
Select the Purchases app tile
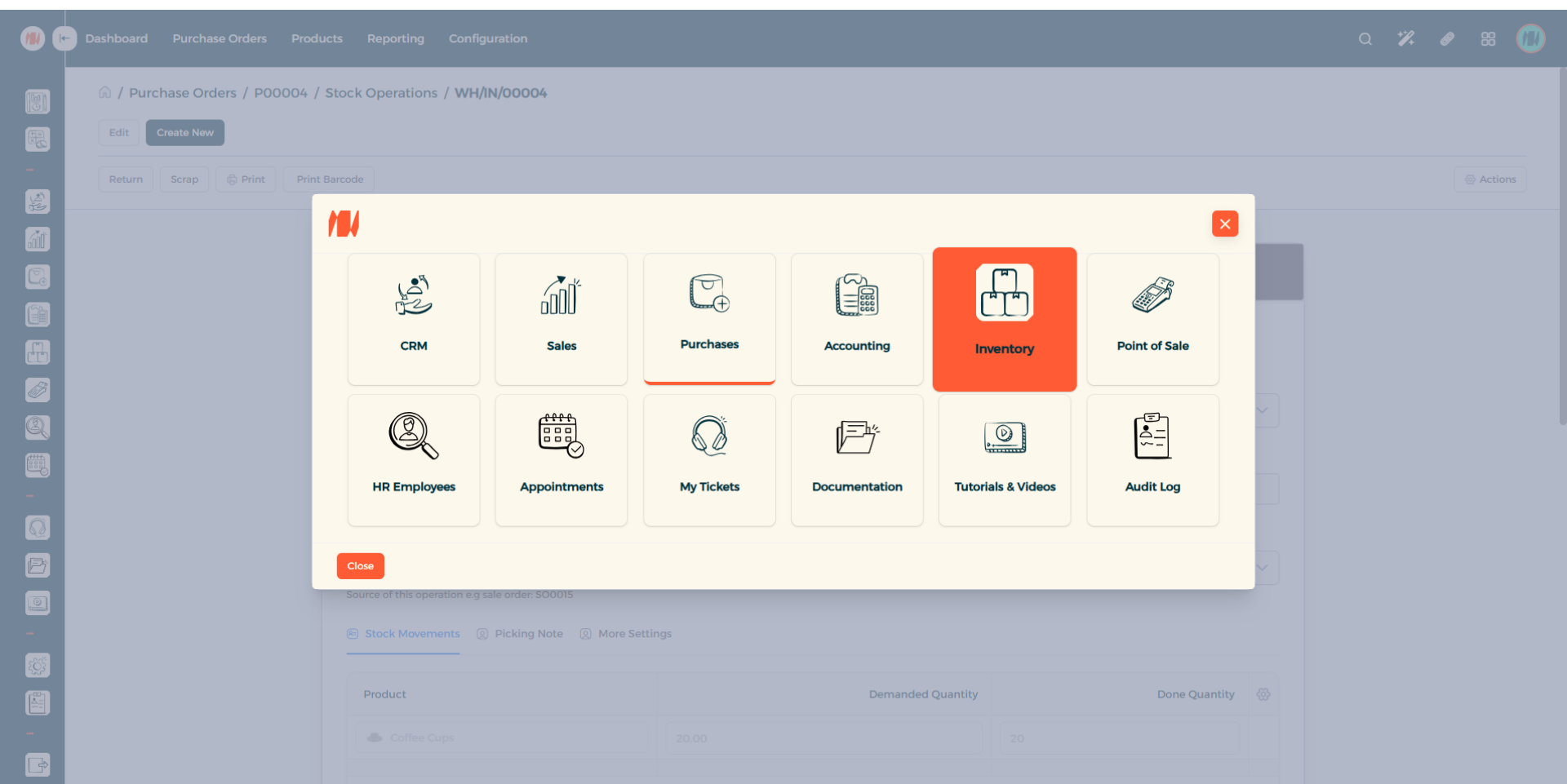click(x=709, y=318)
